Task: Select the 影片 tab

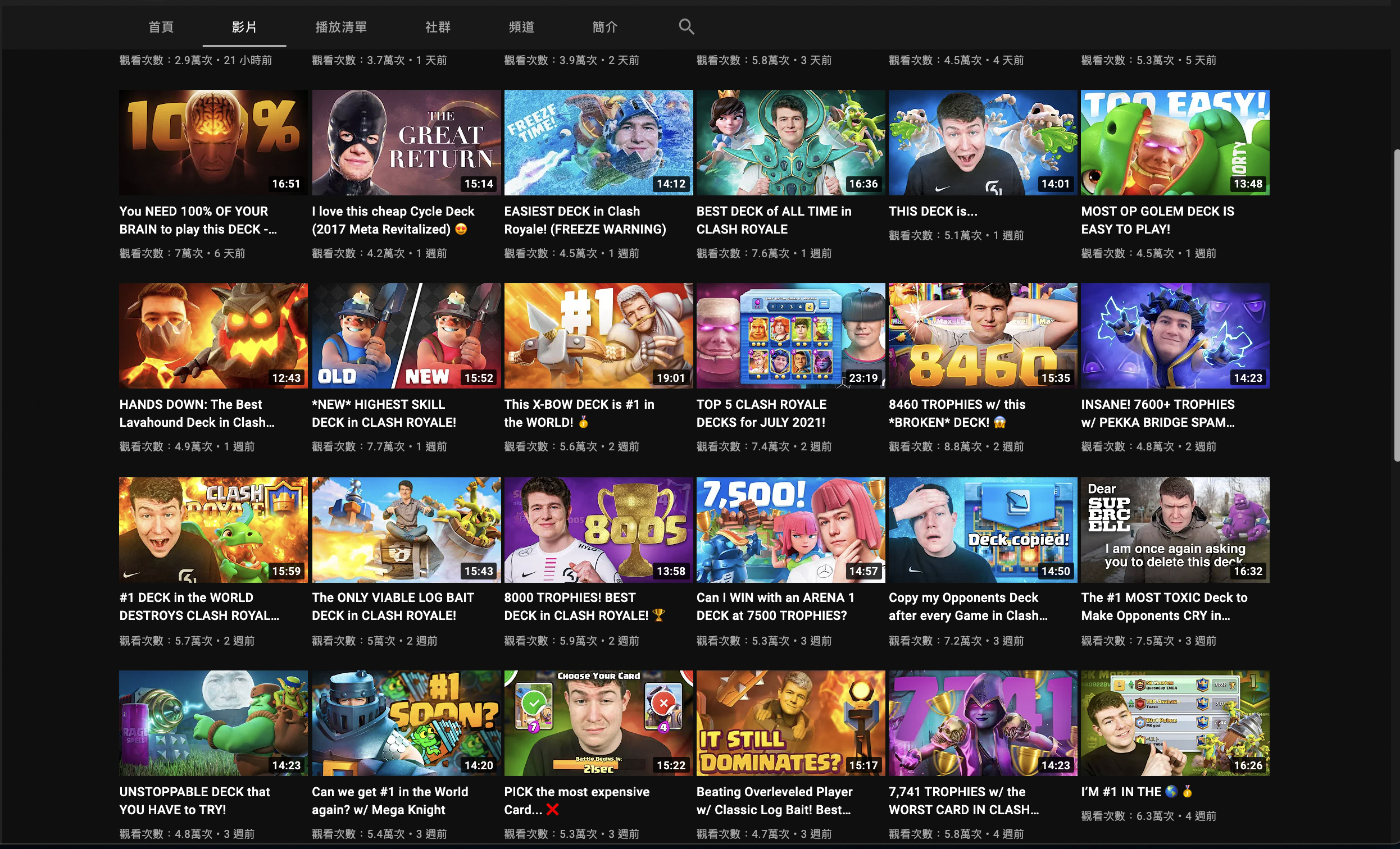Action: click(244, 27)
